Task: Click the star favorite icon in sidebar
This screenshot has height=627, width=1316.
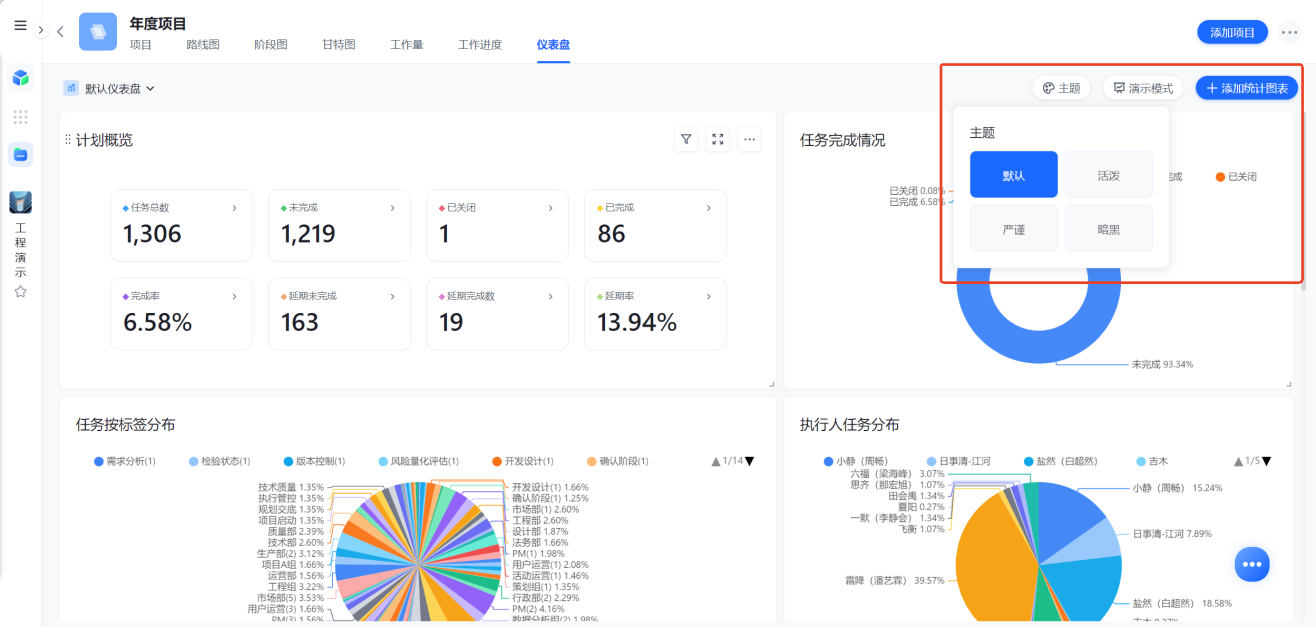Action: tap(20, 292)
